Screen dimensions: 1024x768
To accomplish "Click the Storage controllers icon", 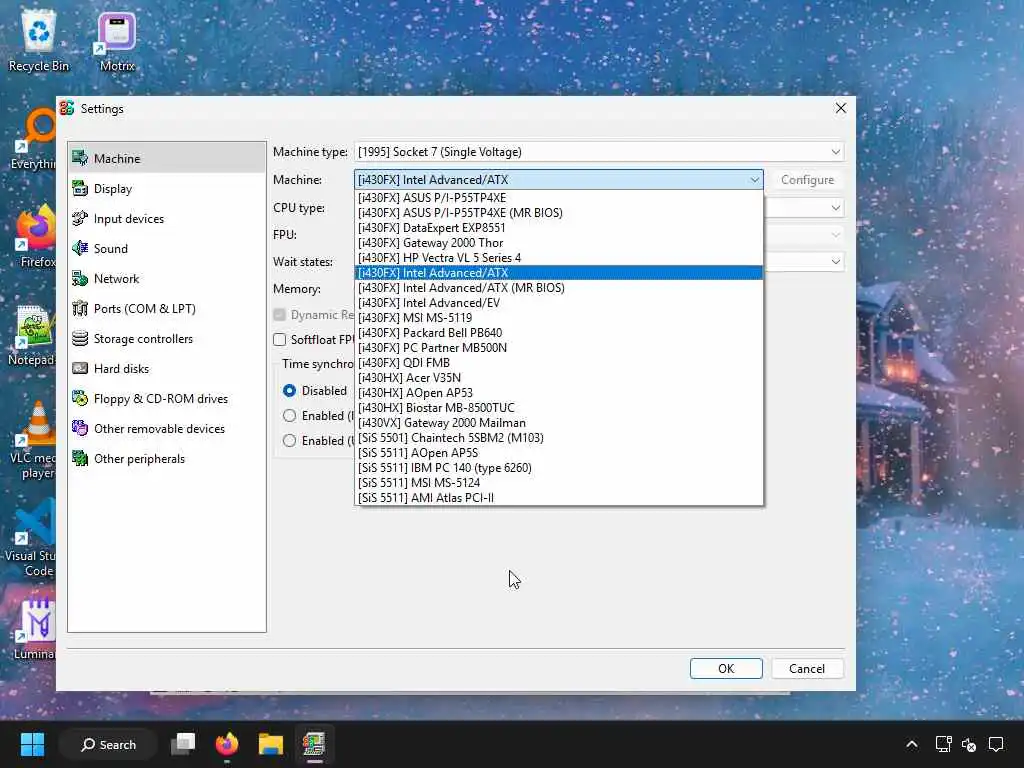I will point(80,338).
